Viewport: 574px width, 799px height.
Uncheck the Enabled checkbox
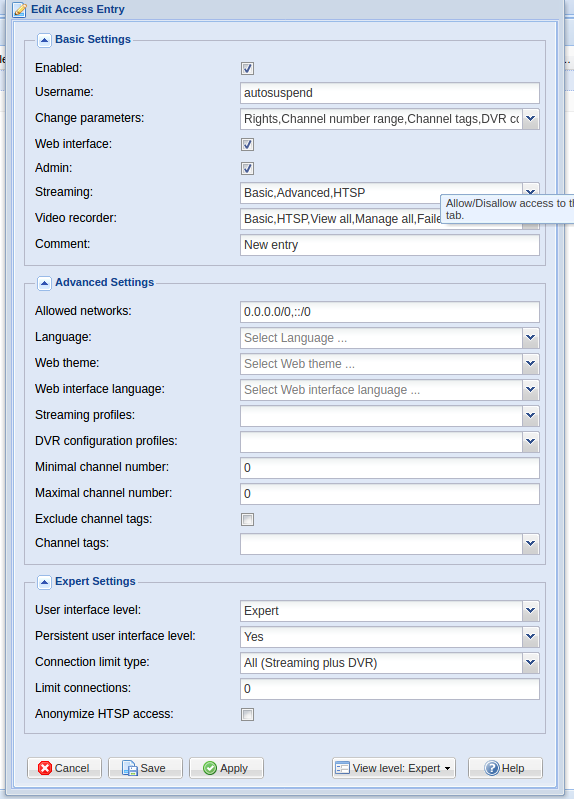click(247, 68)
